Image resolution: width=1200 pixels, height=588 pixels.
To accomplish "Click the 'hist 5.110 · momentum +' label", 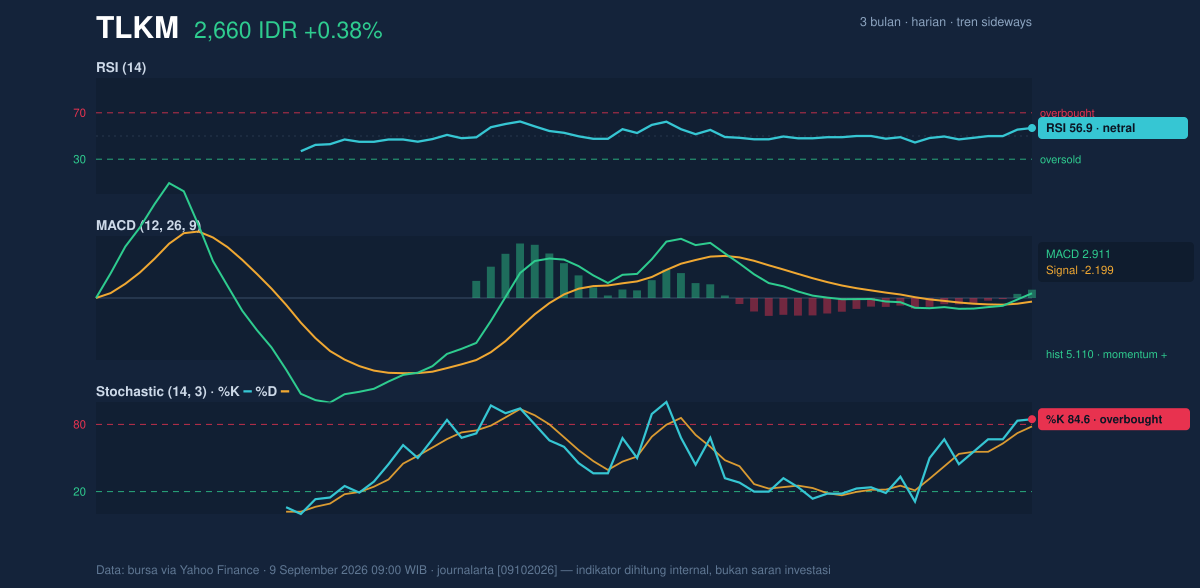I will pyautogui.click(x=1106, y=354).
